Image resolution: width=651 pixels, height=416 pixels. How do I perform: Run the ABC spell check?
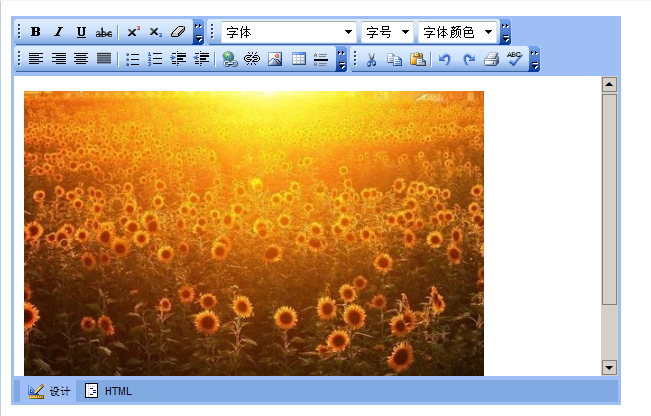[514, 59]
